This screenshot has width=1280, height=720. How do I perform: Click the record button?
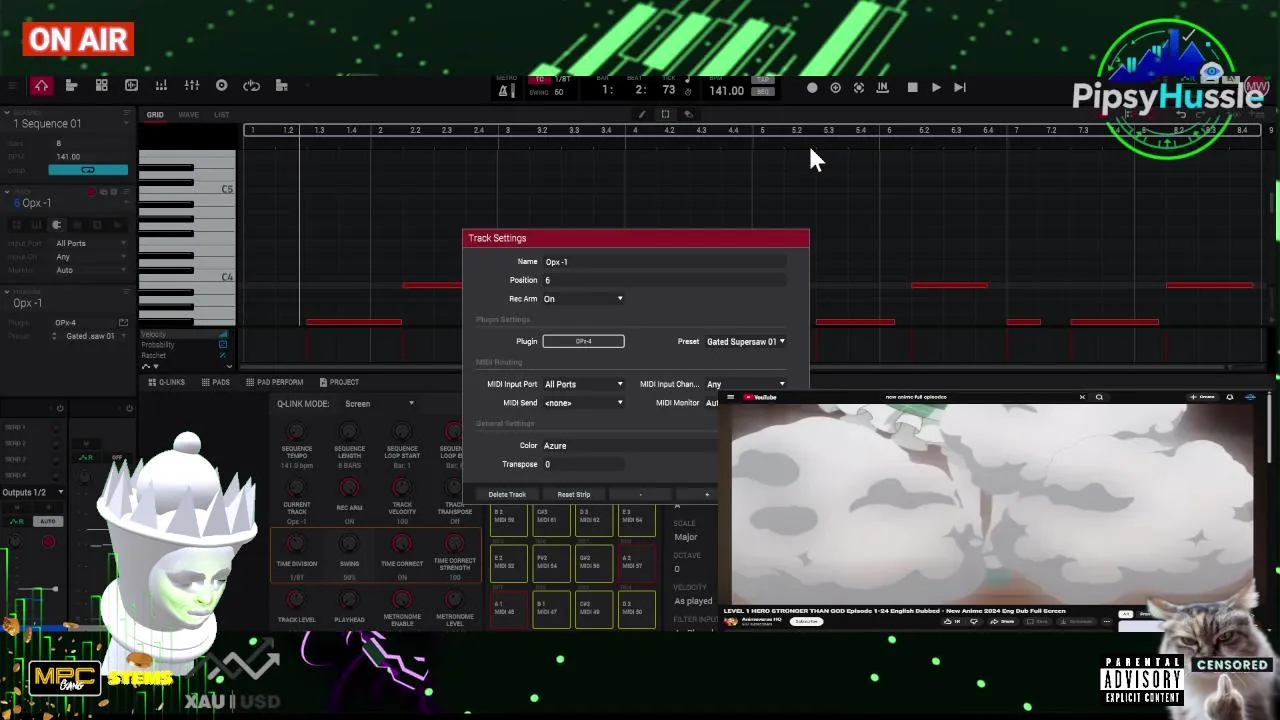(812, 88)
